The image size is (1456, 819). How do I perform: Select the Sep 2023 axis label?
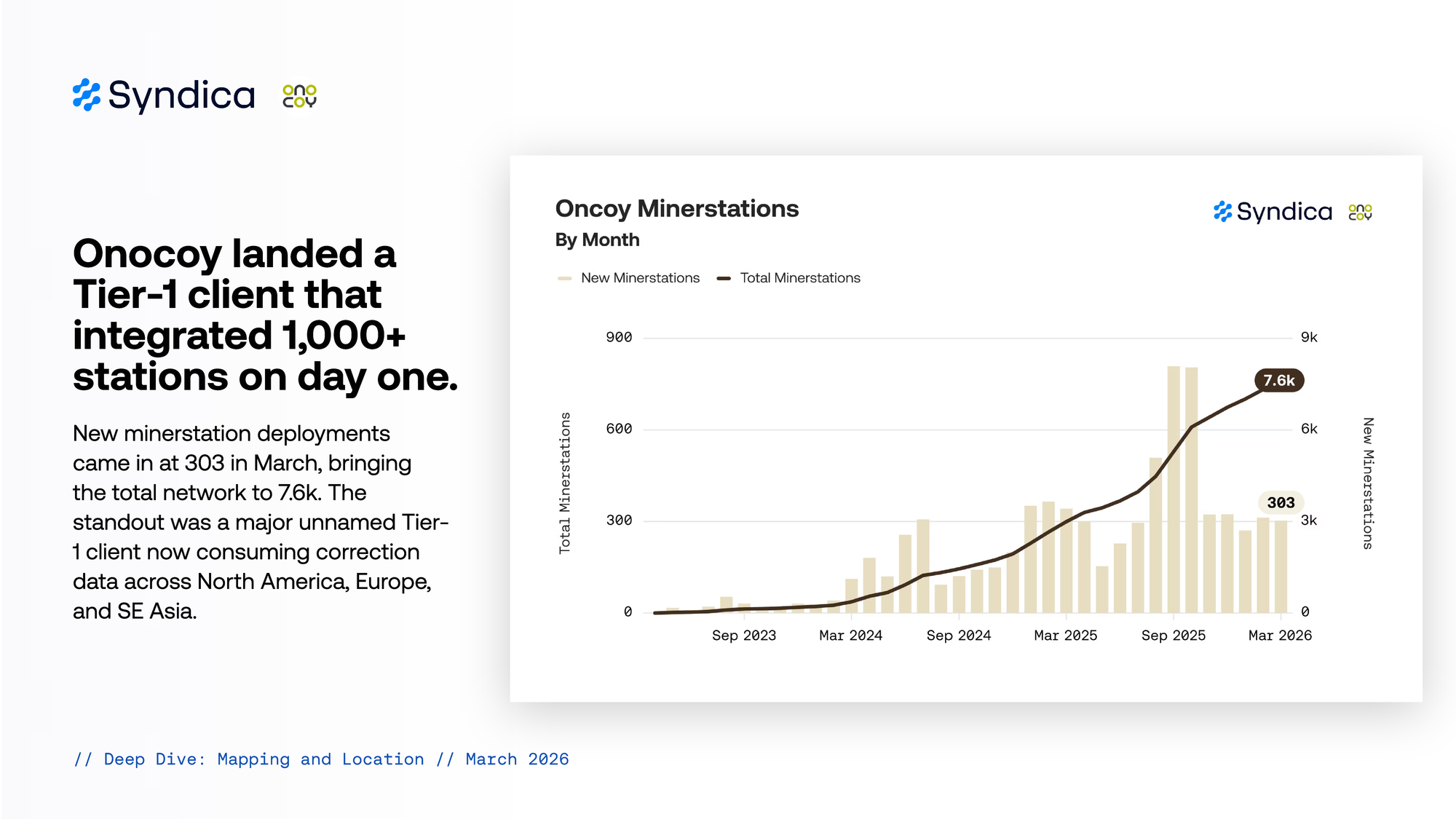tap(743, 636)
